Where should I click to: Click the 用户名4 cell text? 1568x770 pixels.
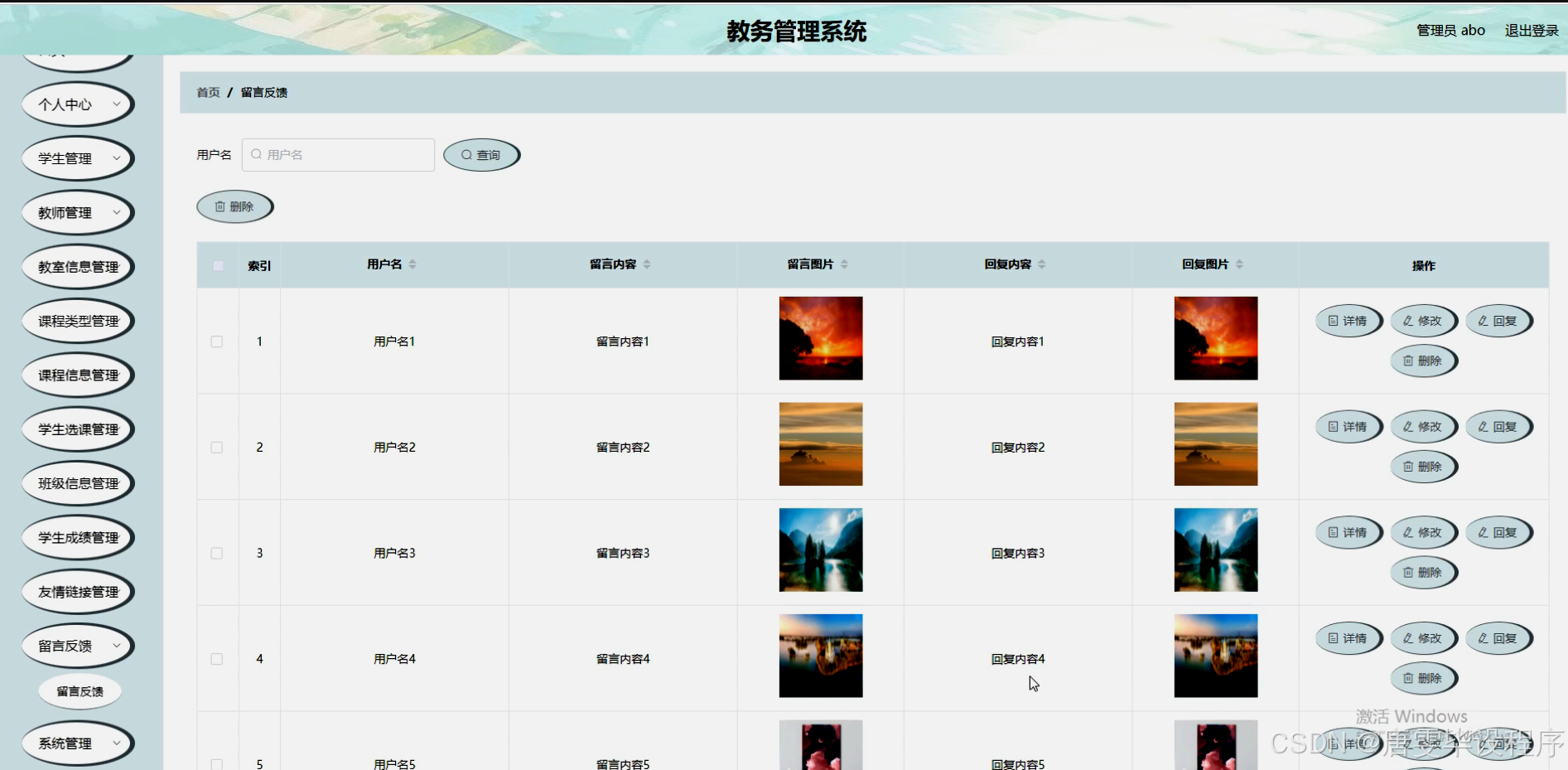pyautogui.click(x=394, y=659)
